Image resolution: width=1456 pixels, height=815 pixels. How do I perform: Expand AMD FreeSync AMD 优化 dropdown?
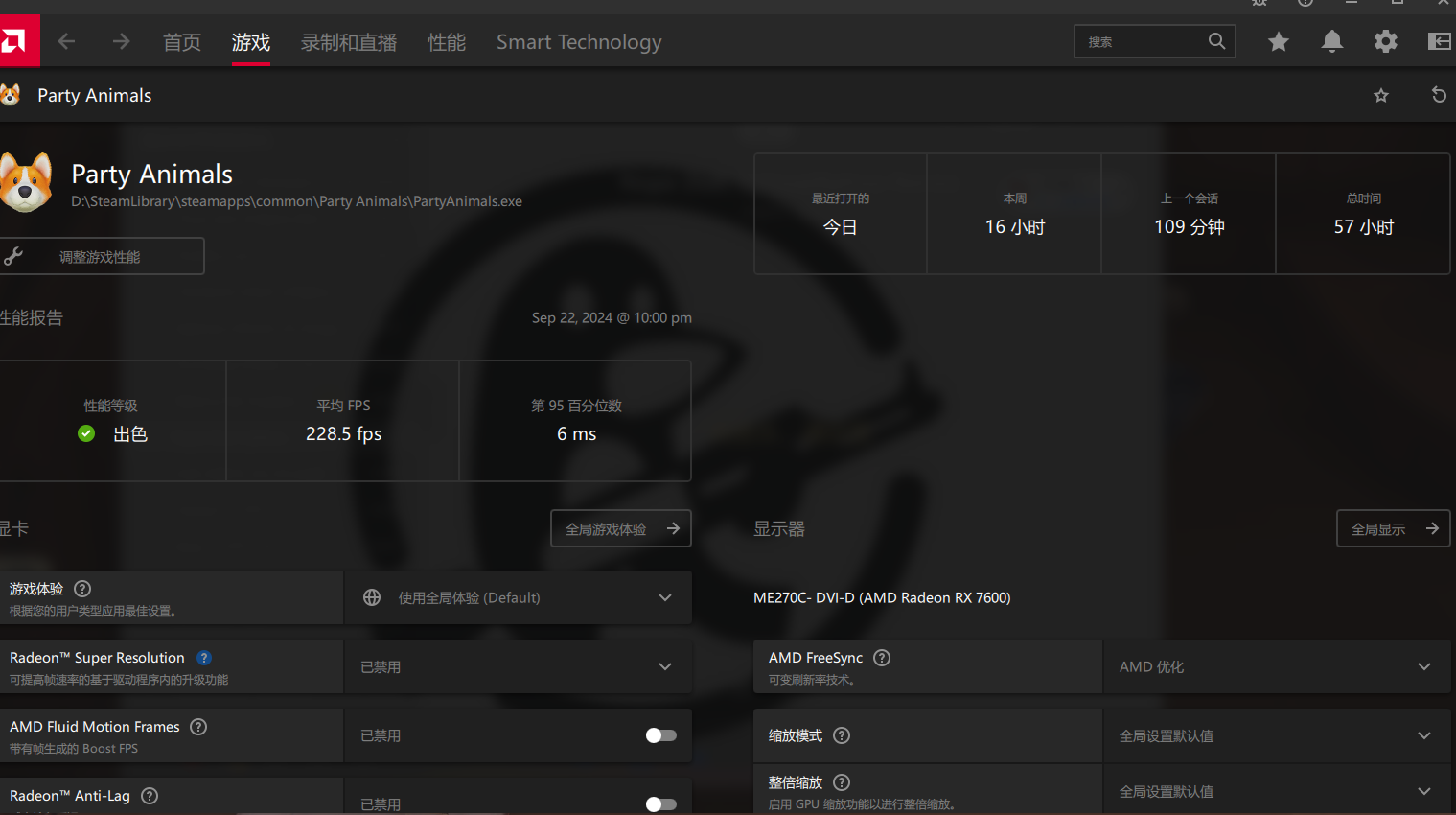point(1277,666)
